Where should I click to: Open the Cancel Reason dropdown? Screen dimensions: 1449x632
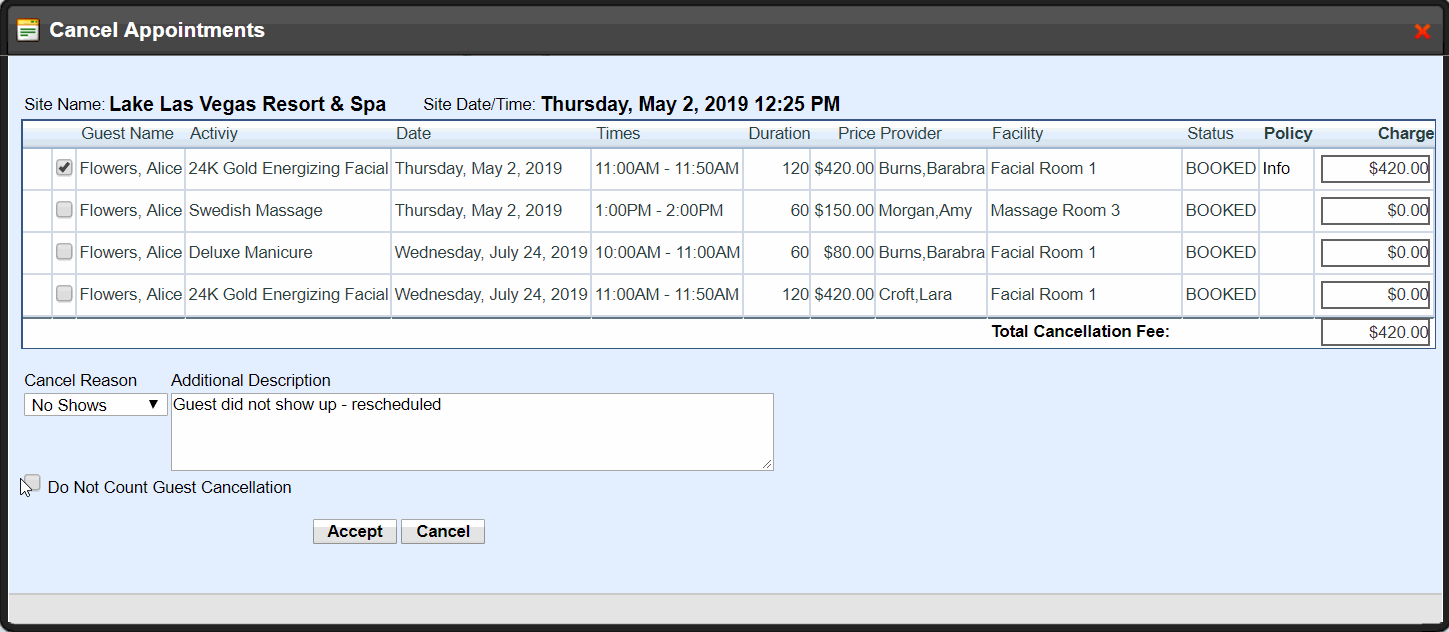(95, 405)
